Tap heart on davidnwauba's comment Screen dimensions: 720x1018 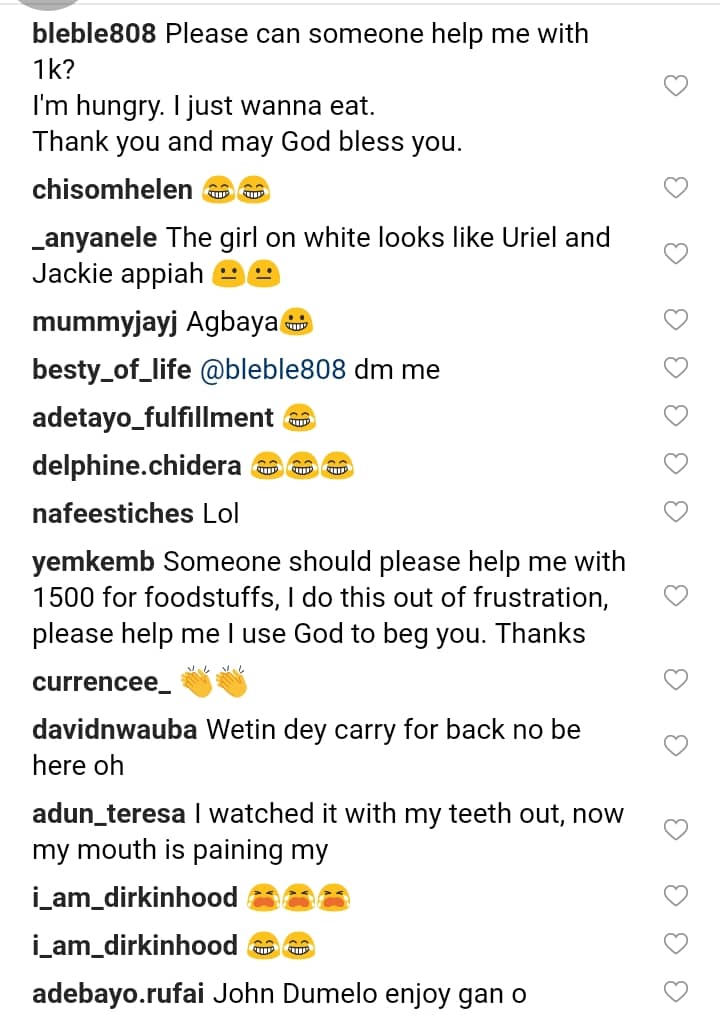[x=676, y=746]
